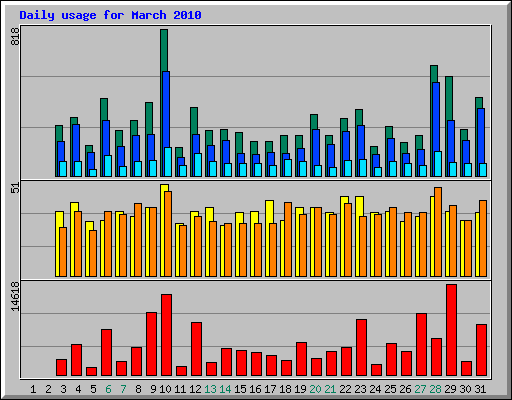Click the 'Daily usage for March 2010' title
The width and height of the screenshot is (512, 400).
pyautogui.click(x=110, y=15)
